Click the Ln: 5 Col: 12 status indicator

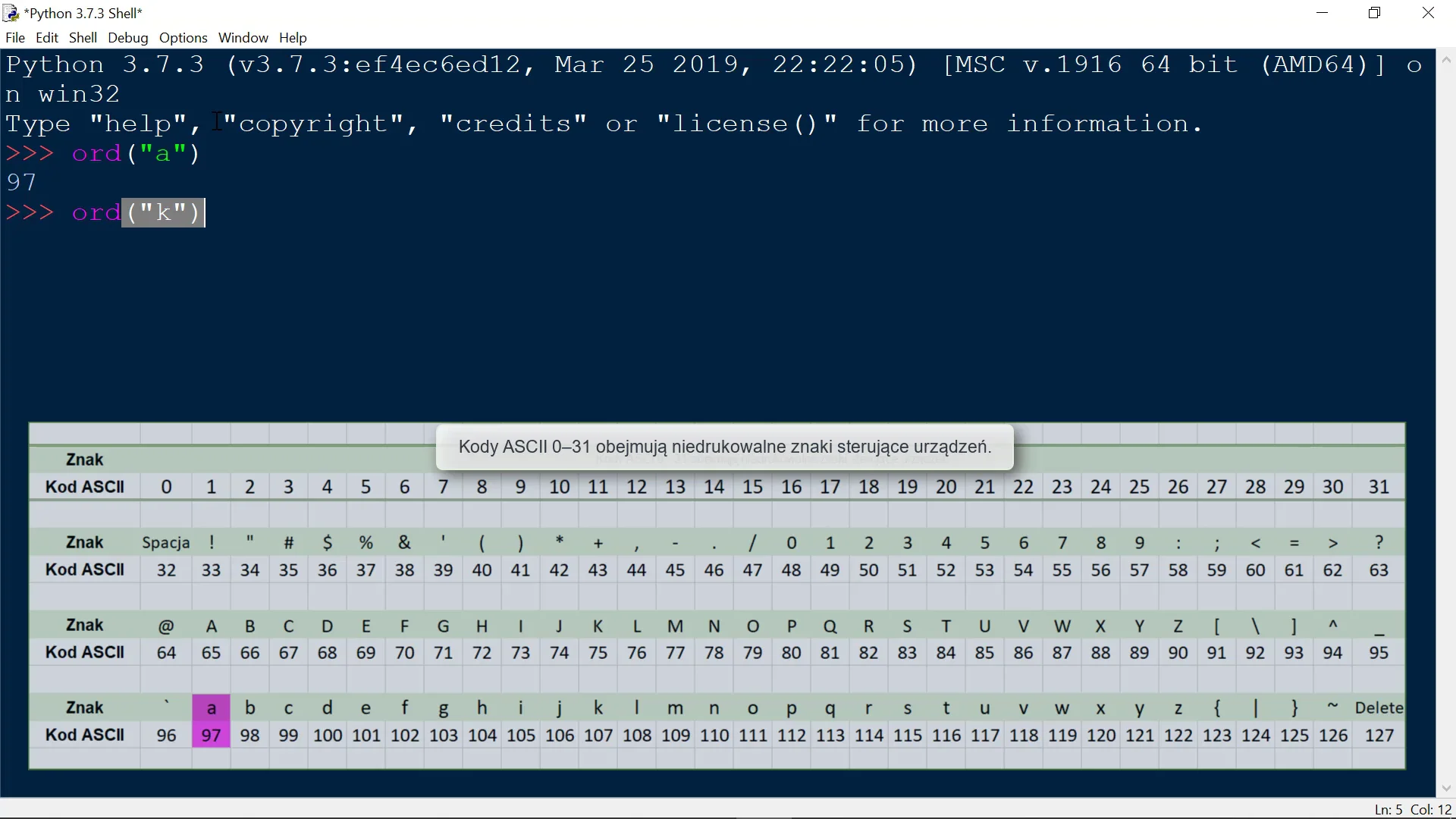coord(1412,810)
